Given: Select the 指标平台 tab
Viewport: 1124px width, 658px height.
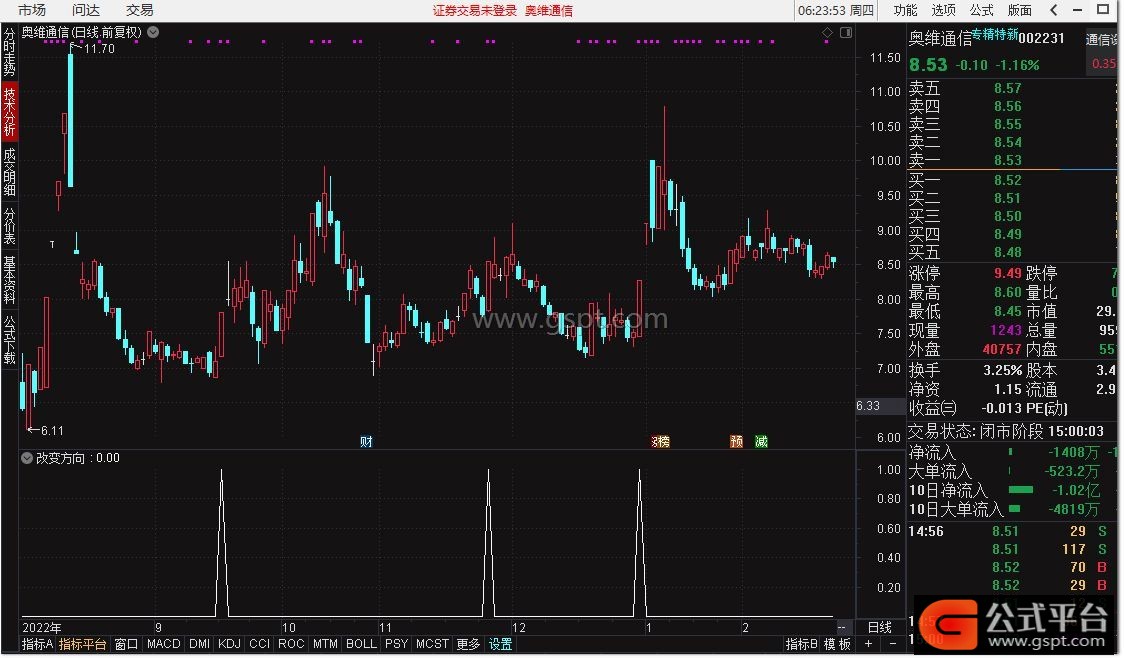Looking at the screenshot, I should coord(82,644).
